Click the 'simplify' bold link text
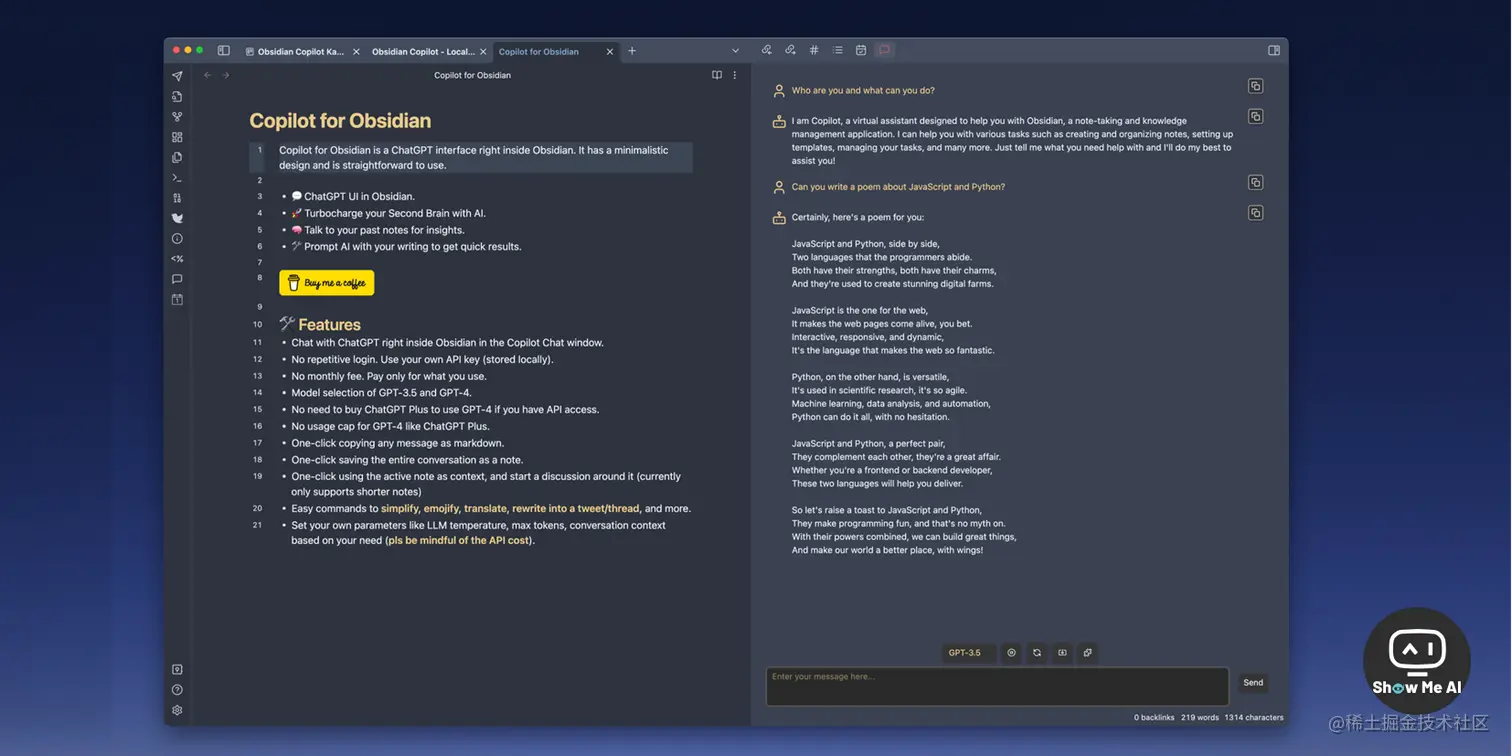This screenshot has height=756, width=1512. click(400, 509)
